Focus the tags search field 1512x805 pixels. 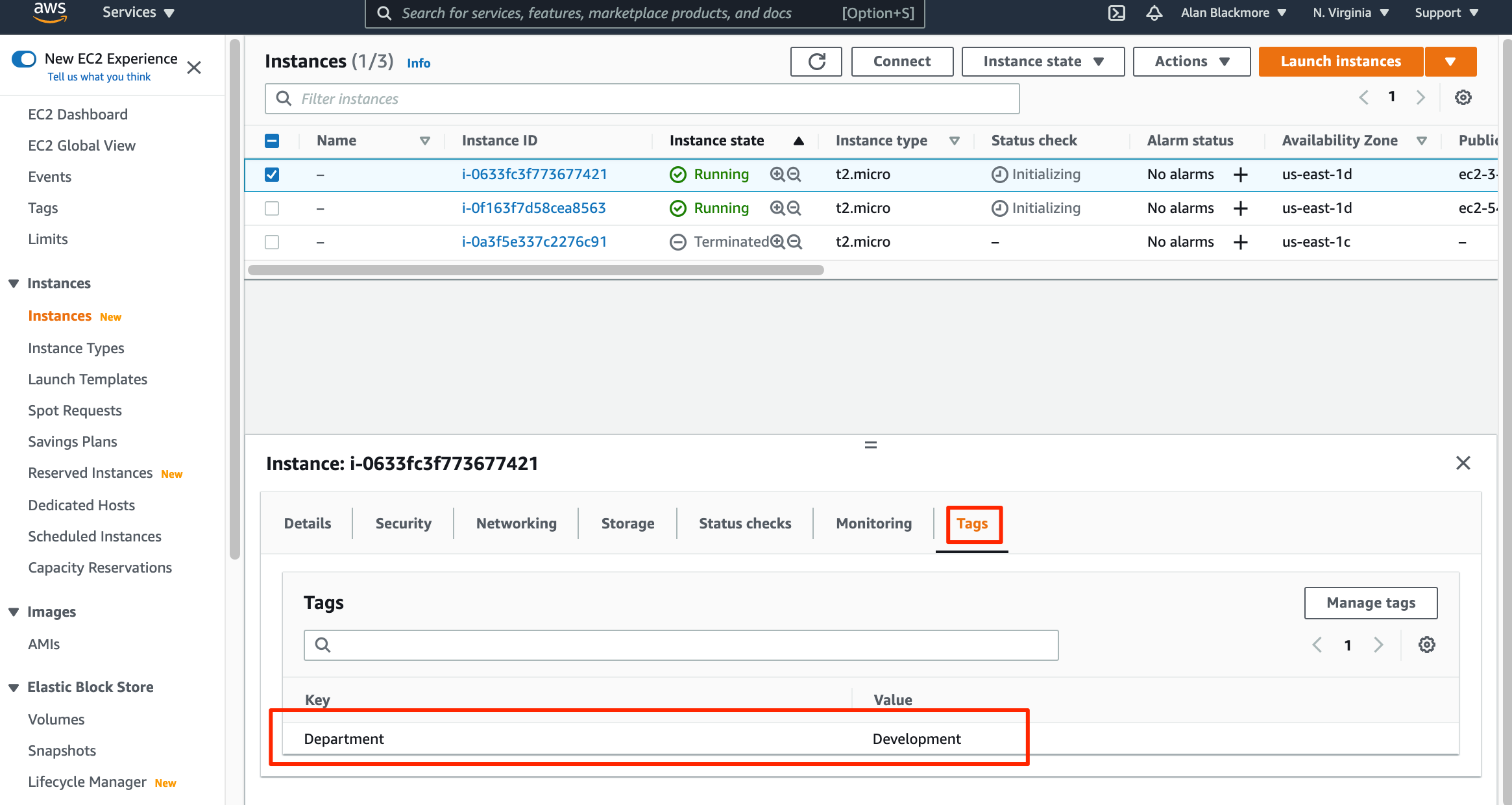click(x=681, y=645)
